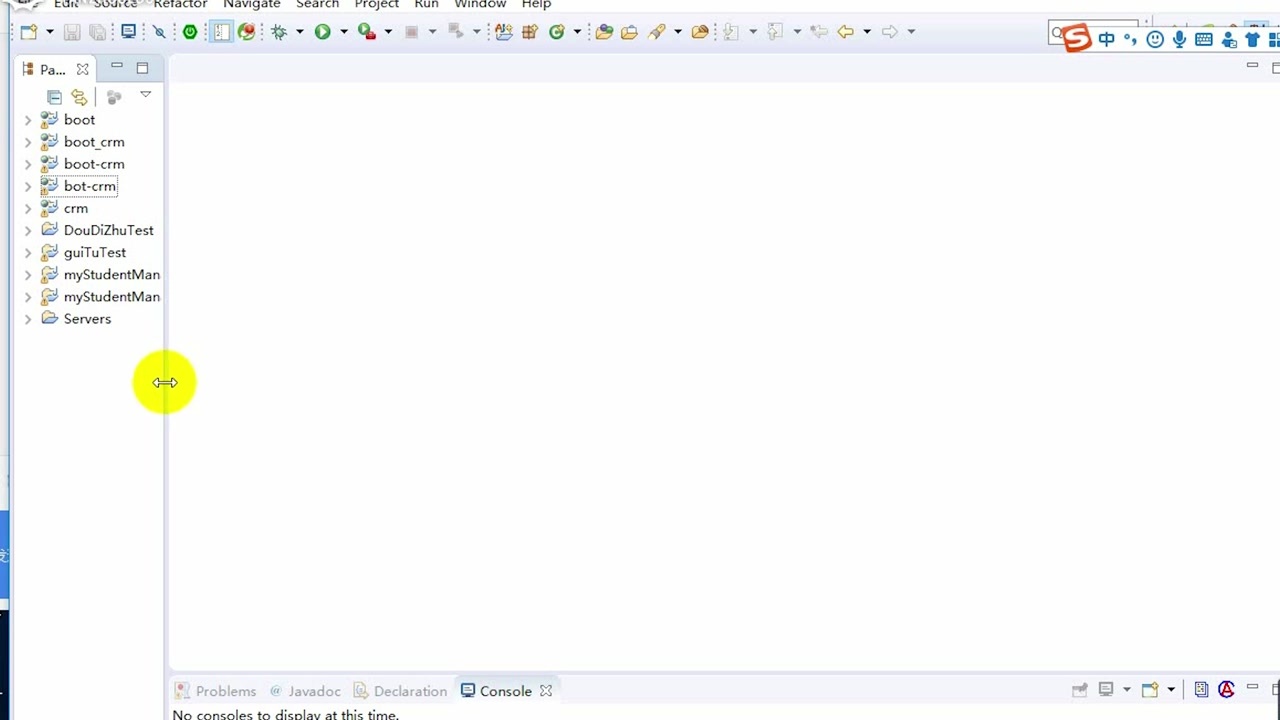
Task: Click the green Run button
Action: point(322,32)
